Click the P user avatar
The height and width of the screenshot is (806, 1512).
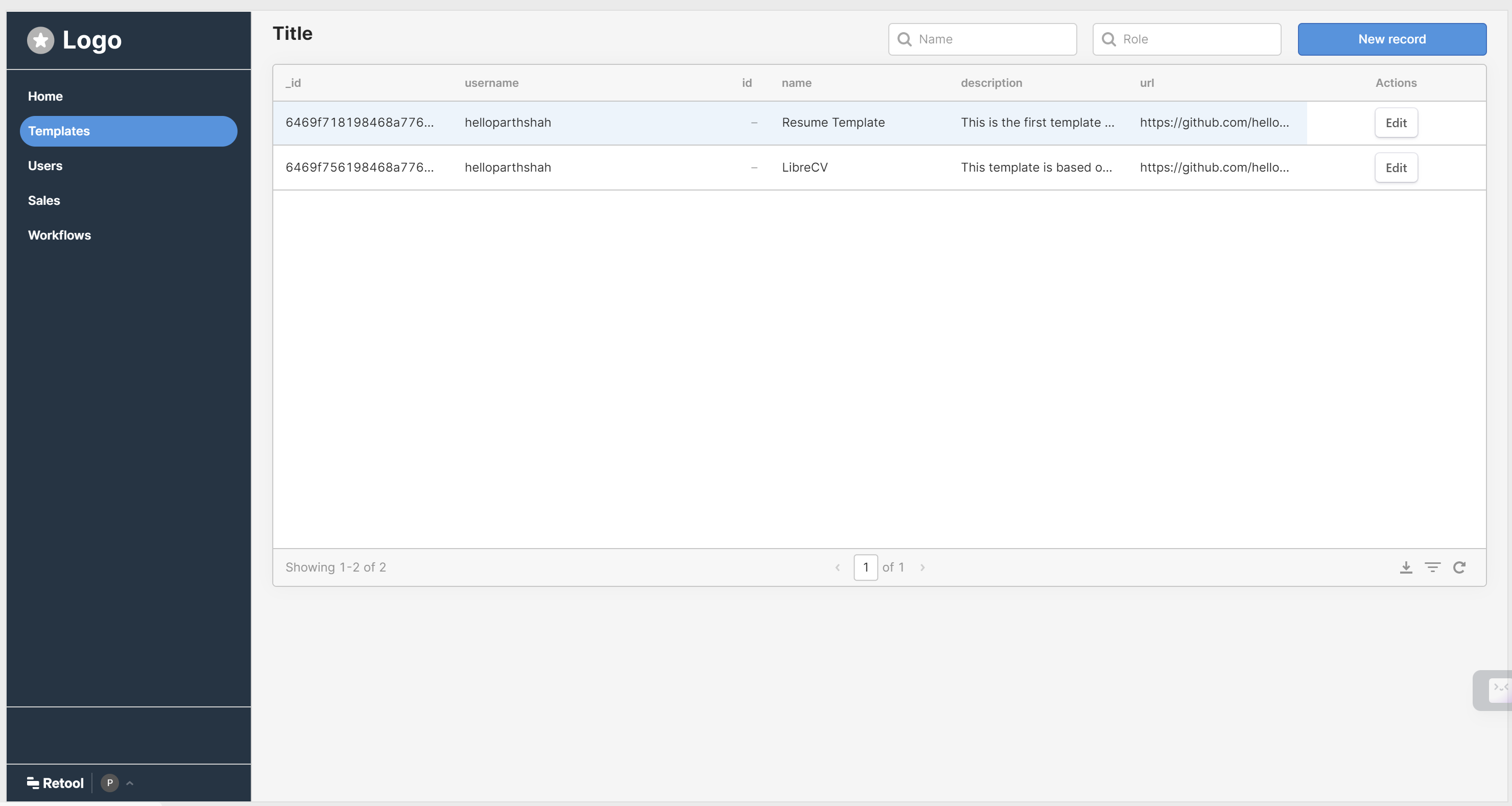[x=109, y=783]
